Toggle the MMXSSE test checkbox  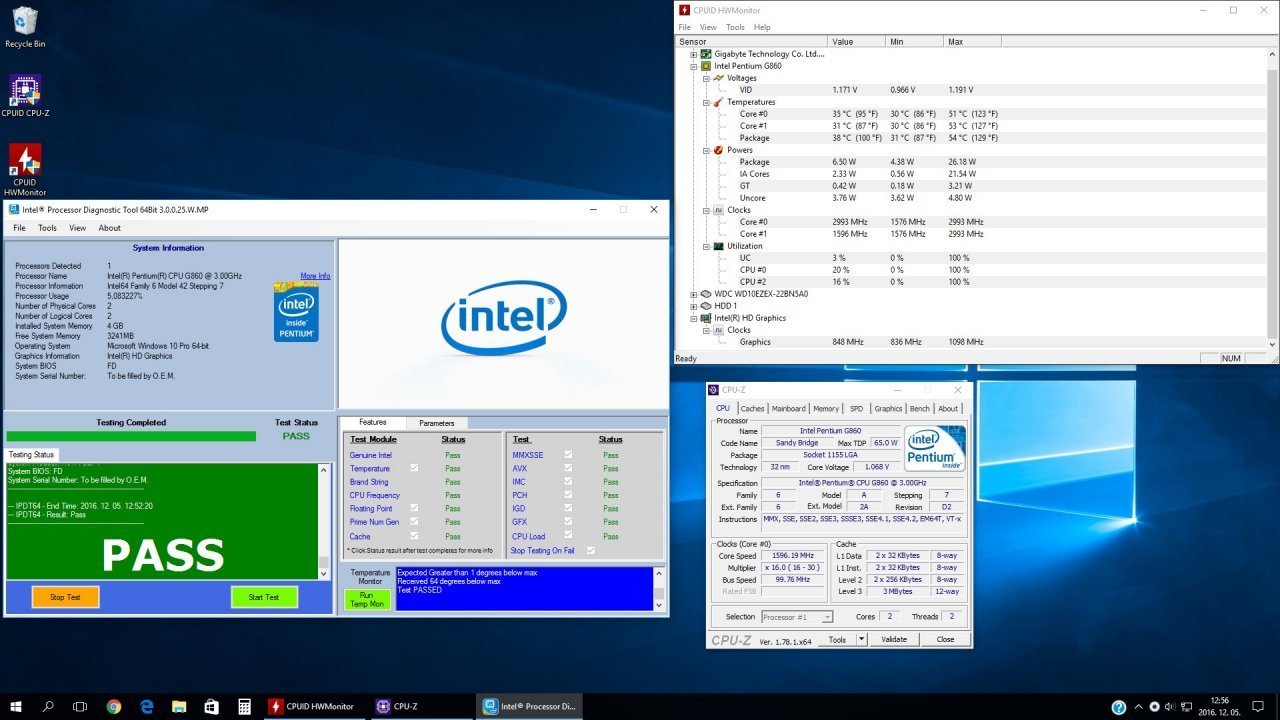568,454
